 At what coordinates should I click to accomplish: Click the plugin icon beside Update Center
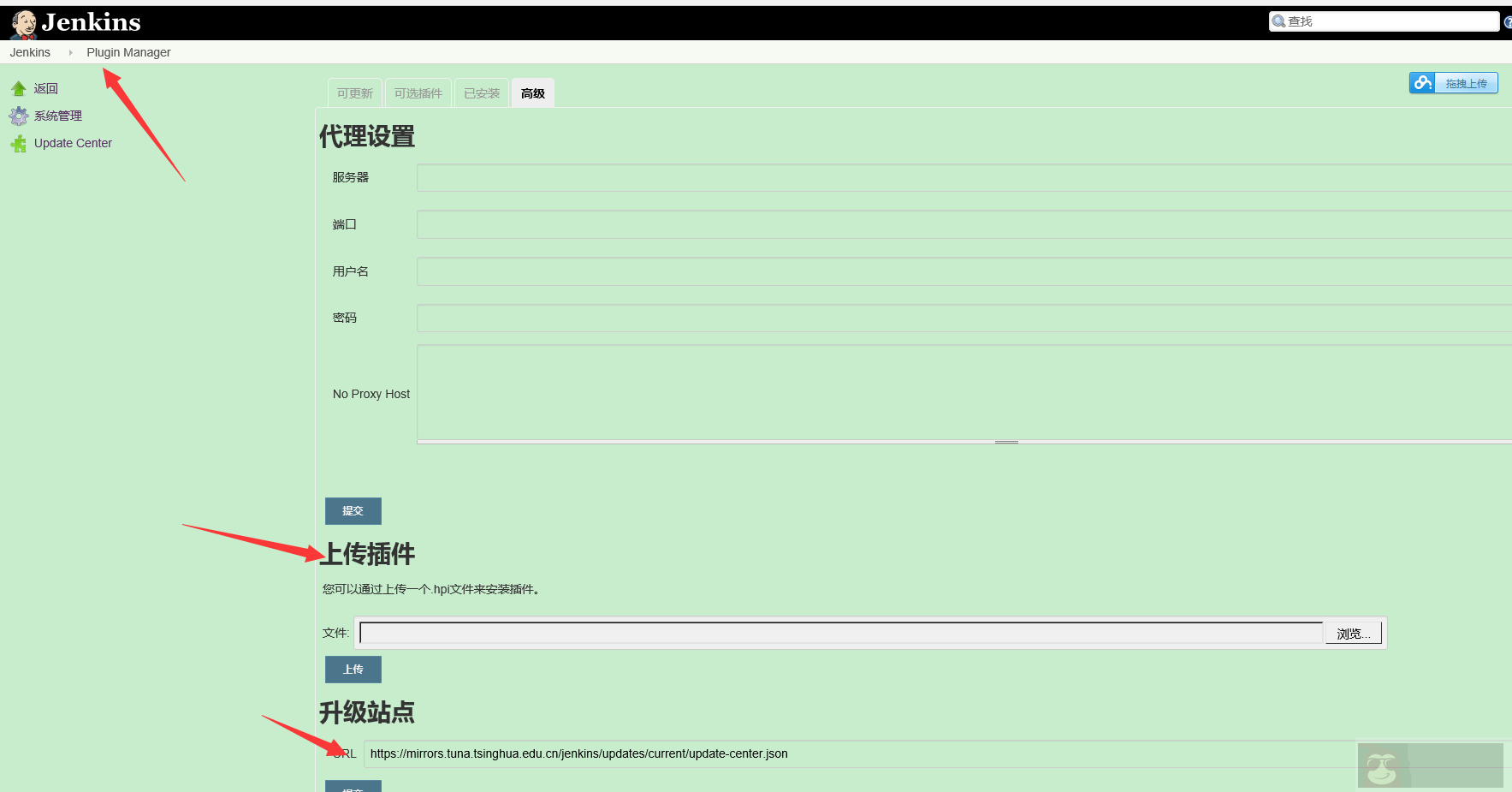[18, 143]
